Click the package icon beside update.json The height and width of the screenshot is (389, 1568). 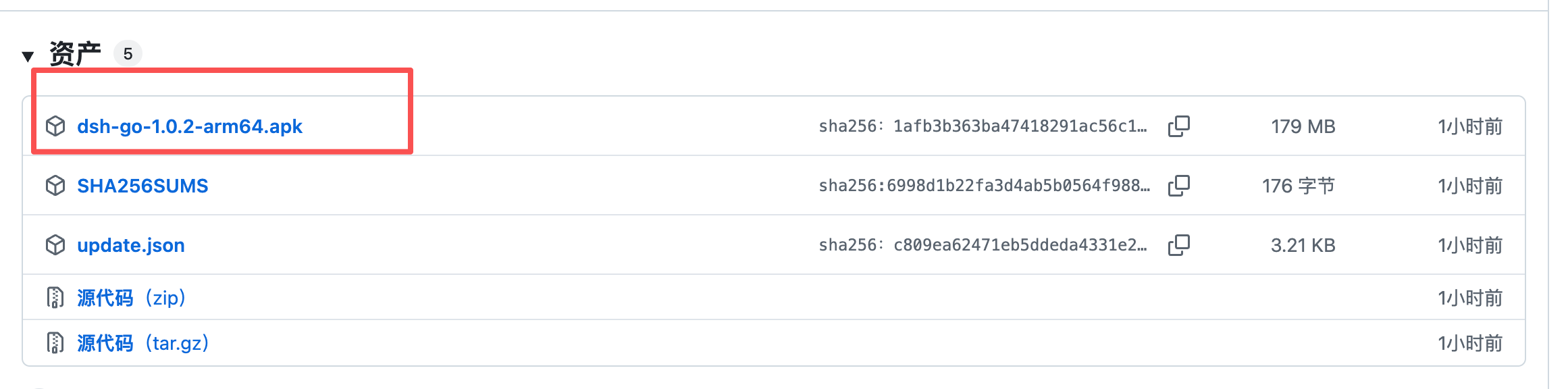(55, 245)
